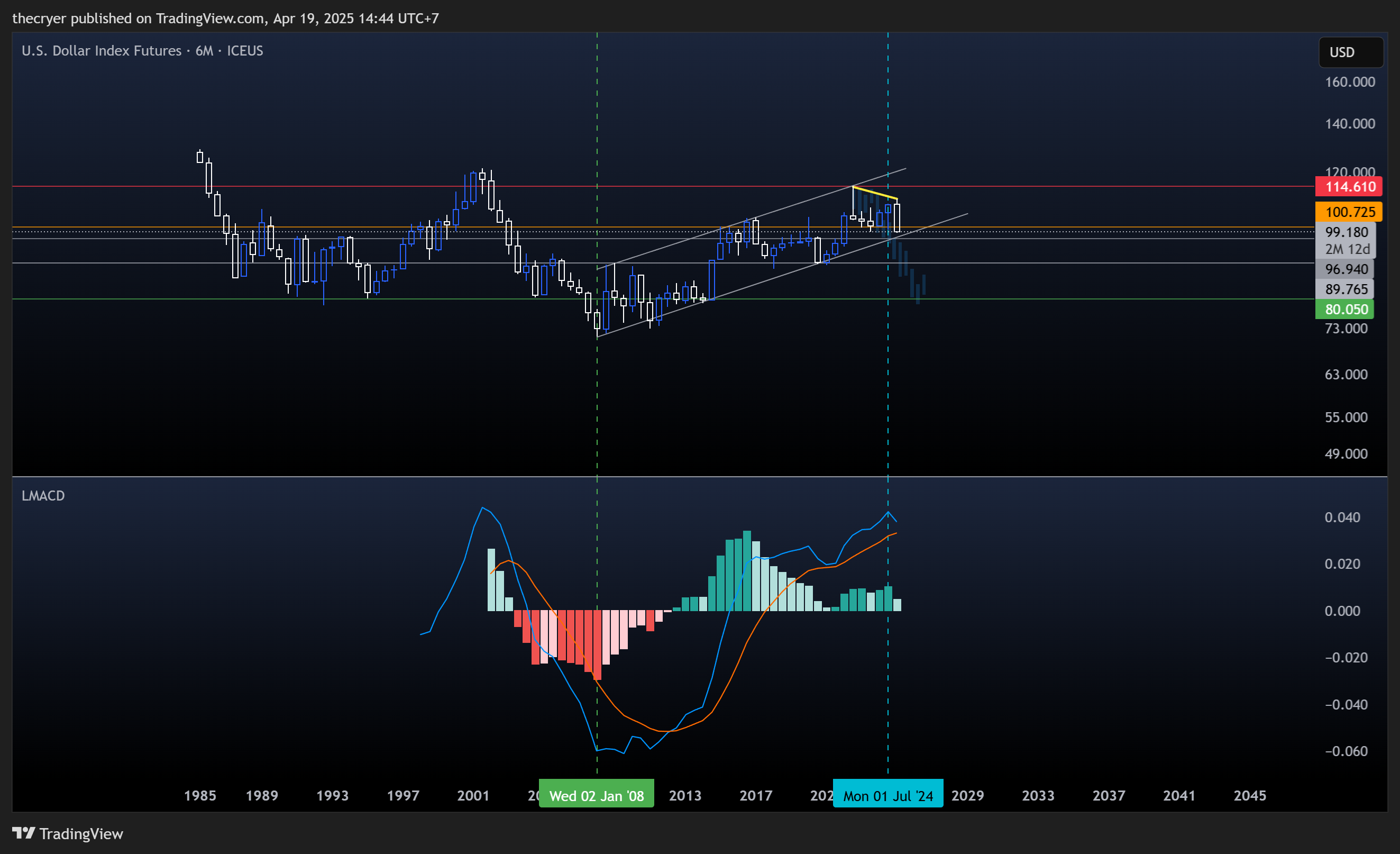Click the −0.060 LMACD axis value

point(1346,752)
